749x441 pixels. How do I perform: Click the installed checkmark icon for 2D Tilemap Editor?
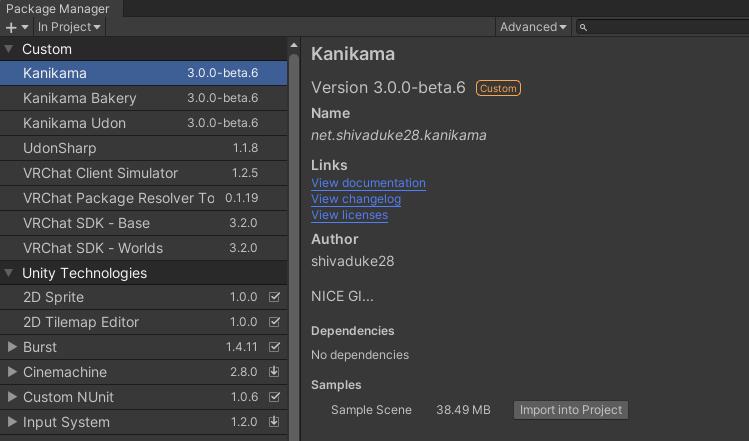click(274, 322)
